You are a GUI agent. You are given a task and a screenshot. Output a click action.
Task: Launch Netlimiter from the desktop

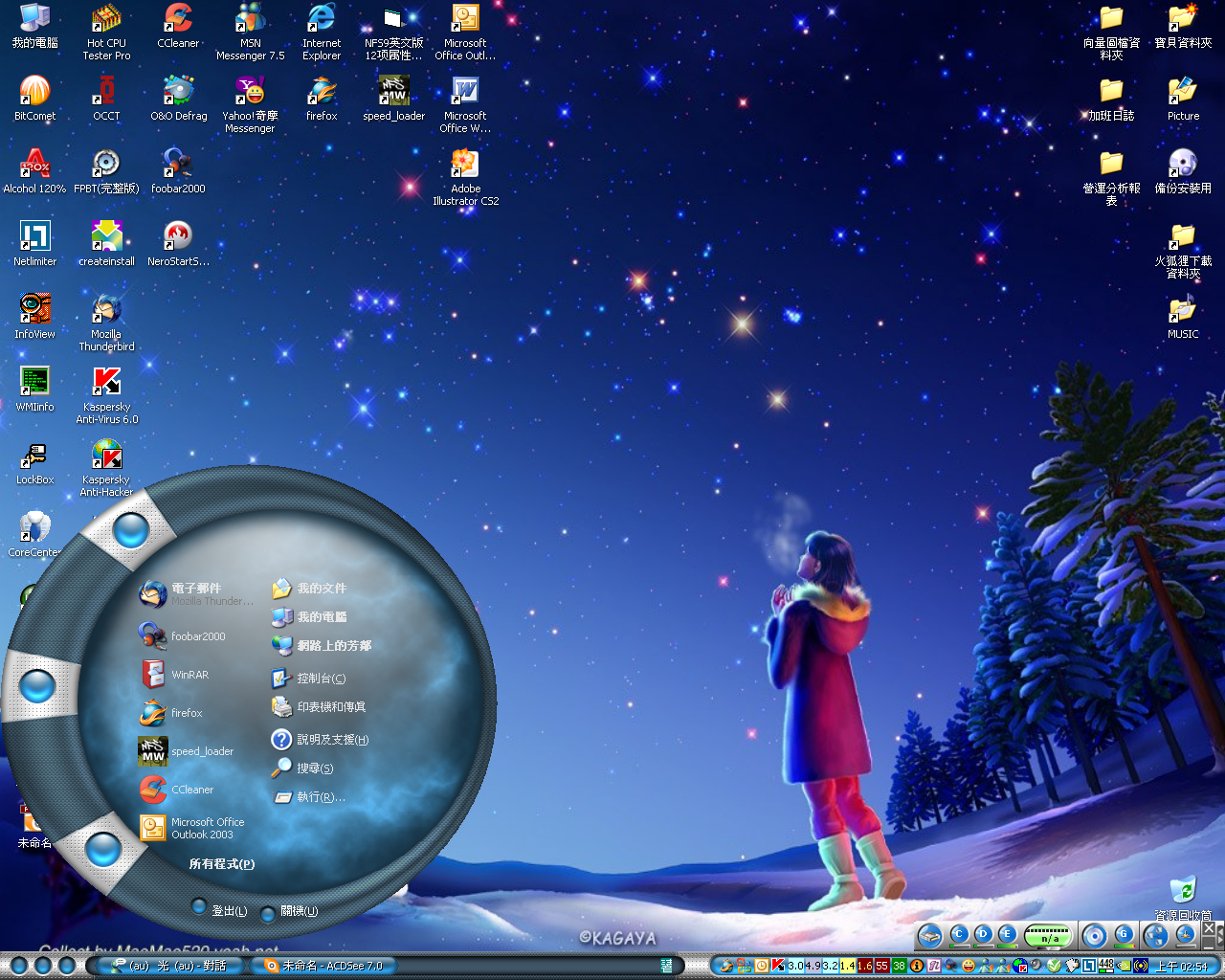click(34, 238)
